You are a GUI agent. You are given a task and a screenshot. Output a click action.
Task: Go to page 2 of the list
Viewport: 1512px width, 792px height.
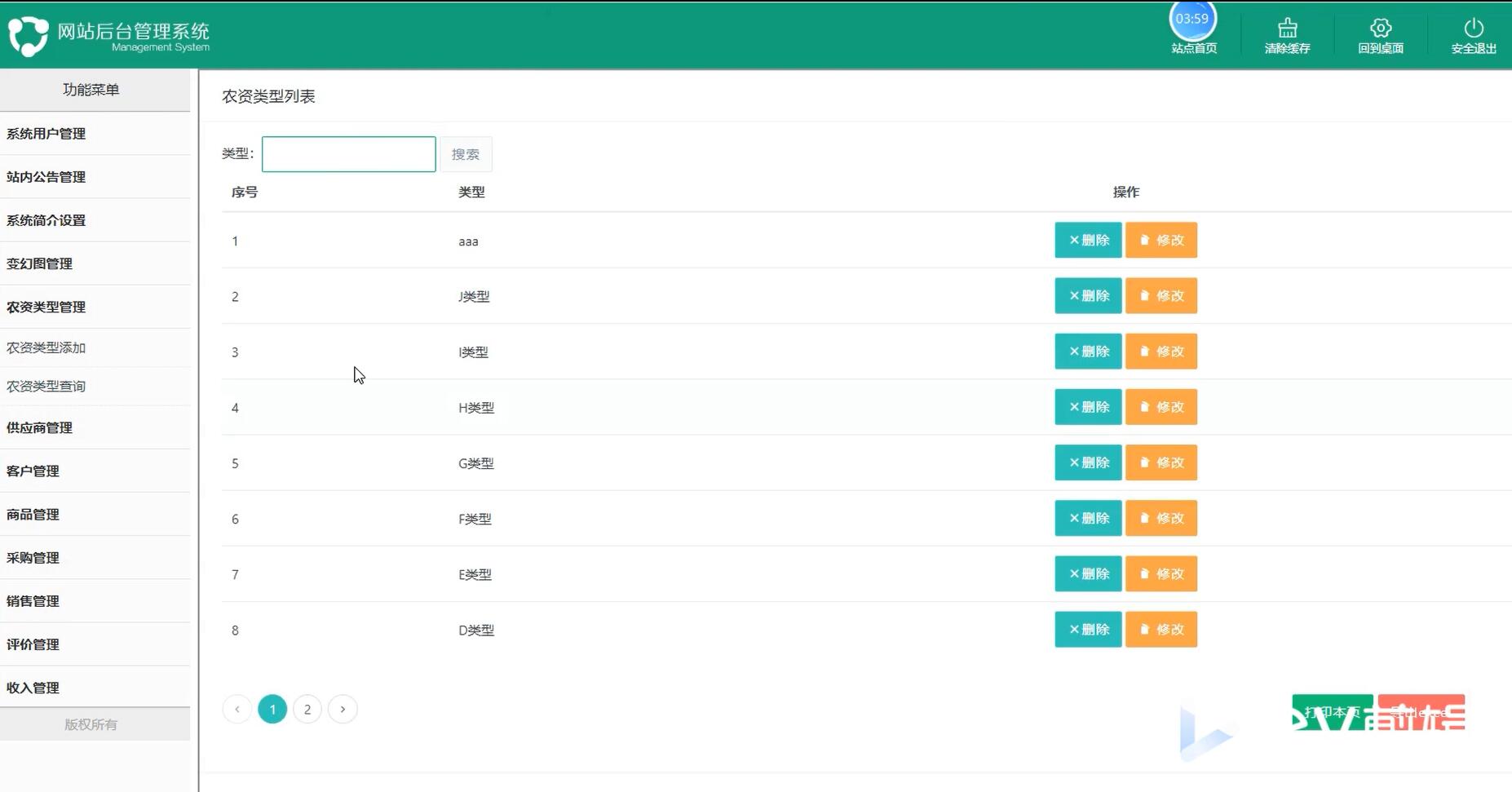307,710
